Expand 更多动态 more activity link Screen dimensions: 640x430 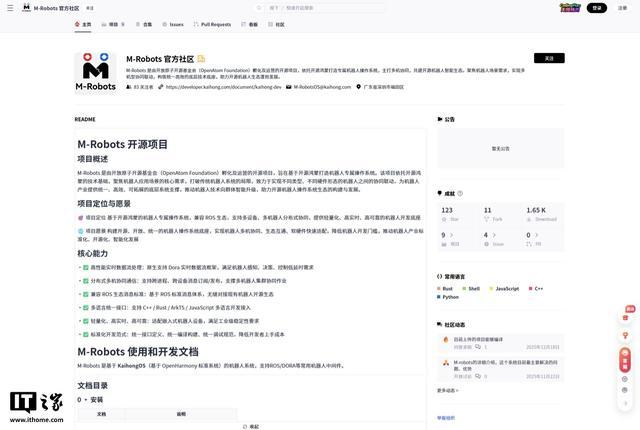(447, 390)
